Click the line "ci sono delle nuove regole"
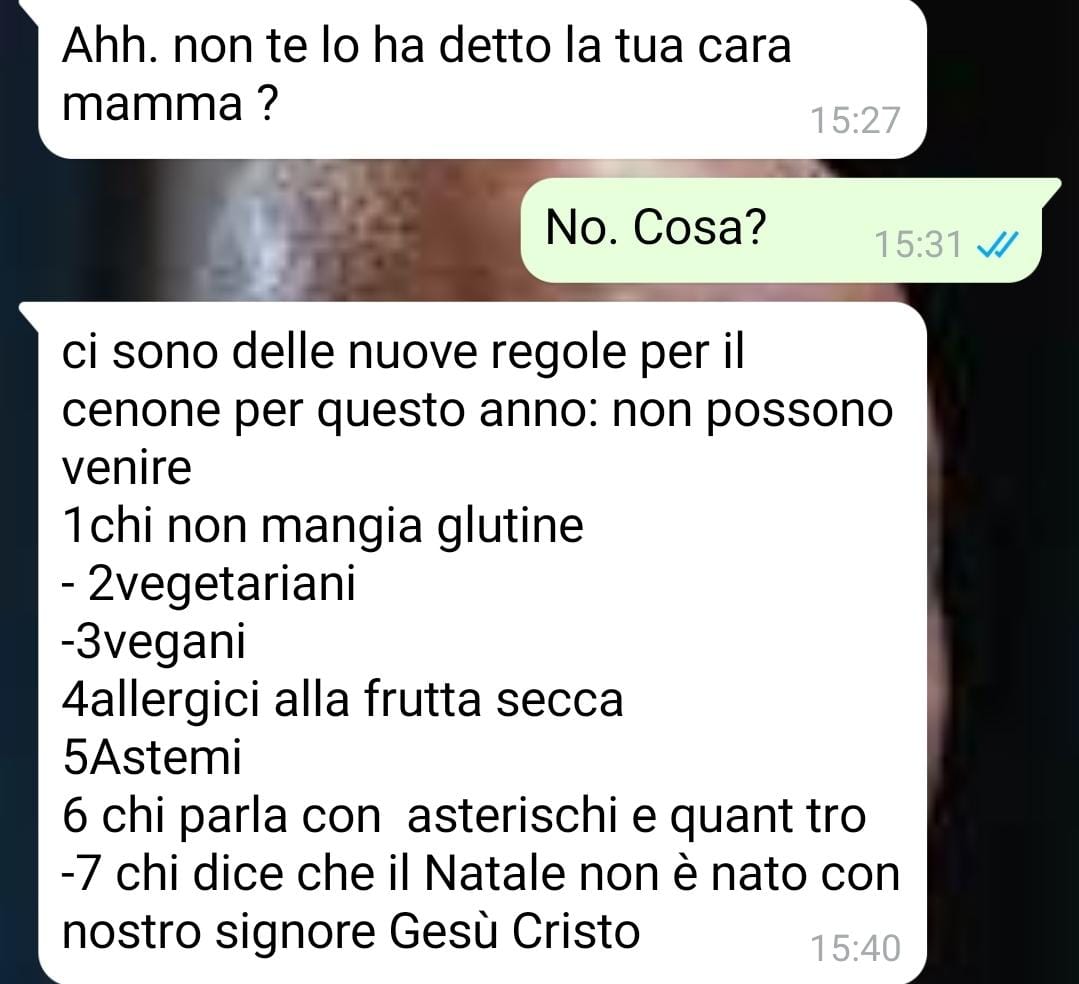 point(403,352)
